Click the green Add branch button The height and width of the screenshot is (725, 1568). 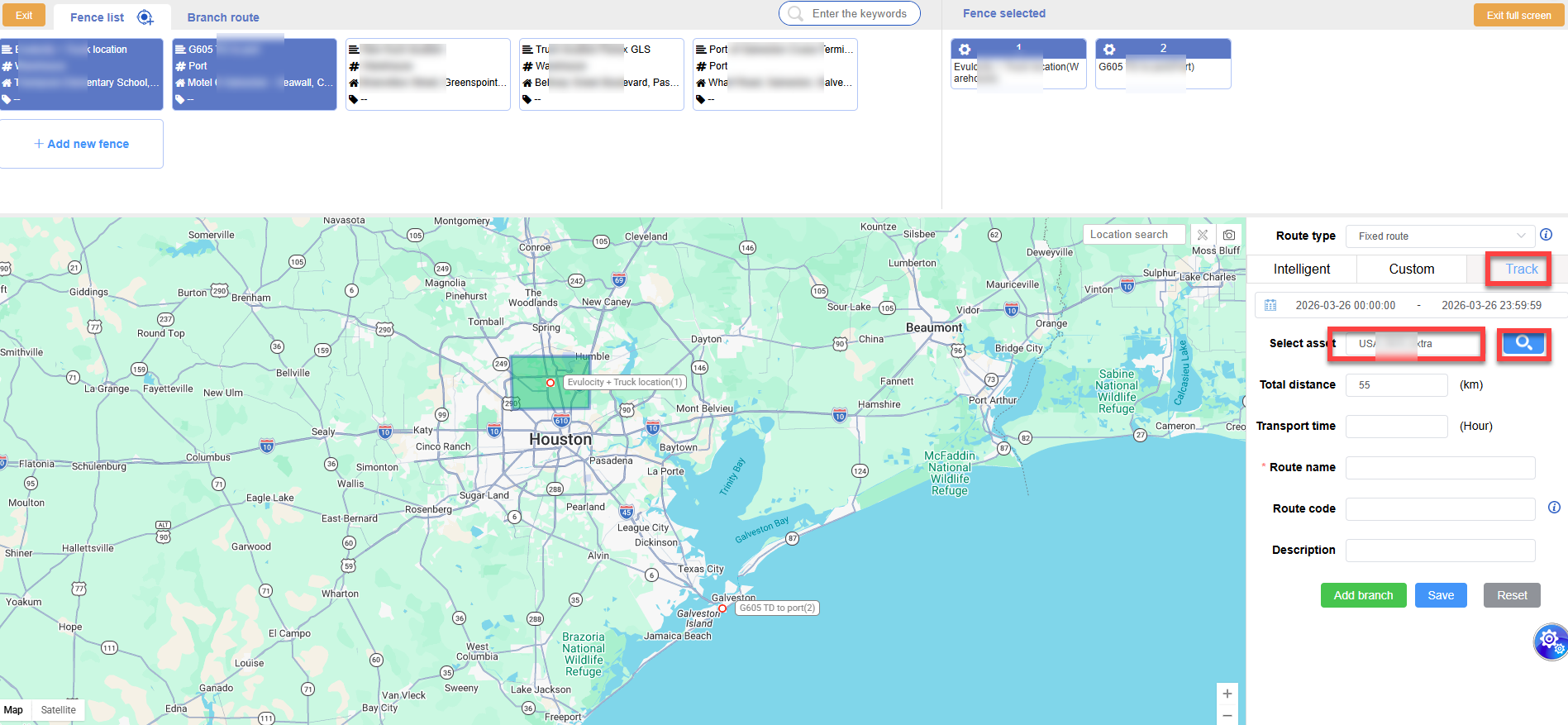click(x=1363, y=595)
